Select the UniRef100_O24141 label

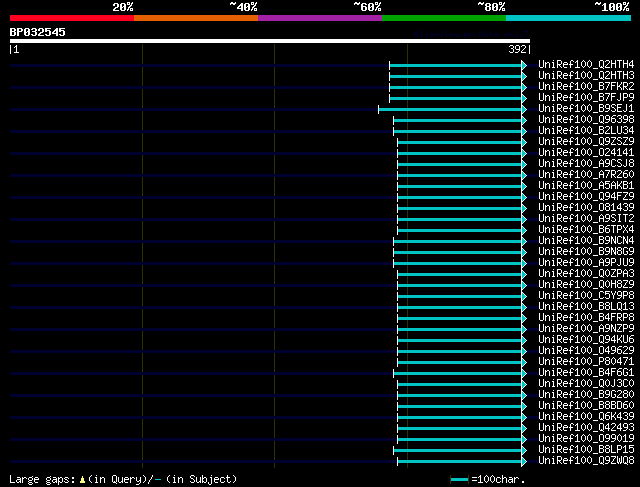pos(586,153)
